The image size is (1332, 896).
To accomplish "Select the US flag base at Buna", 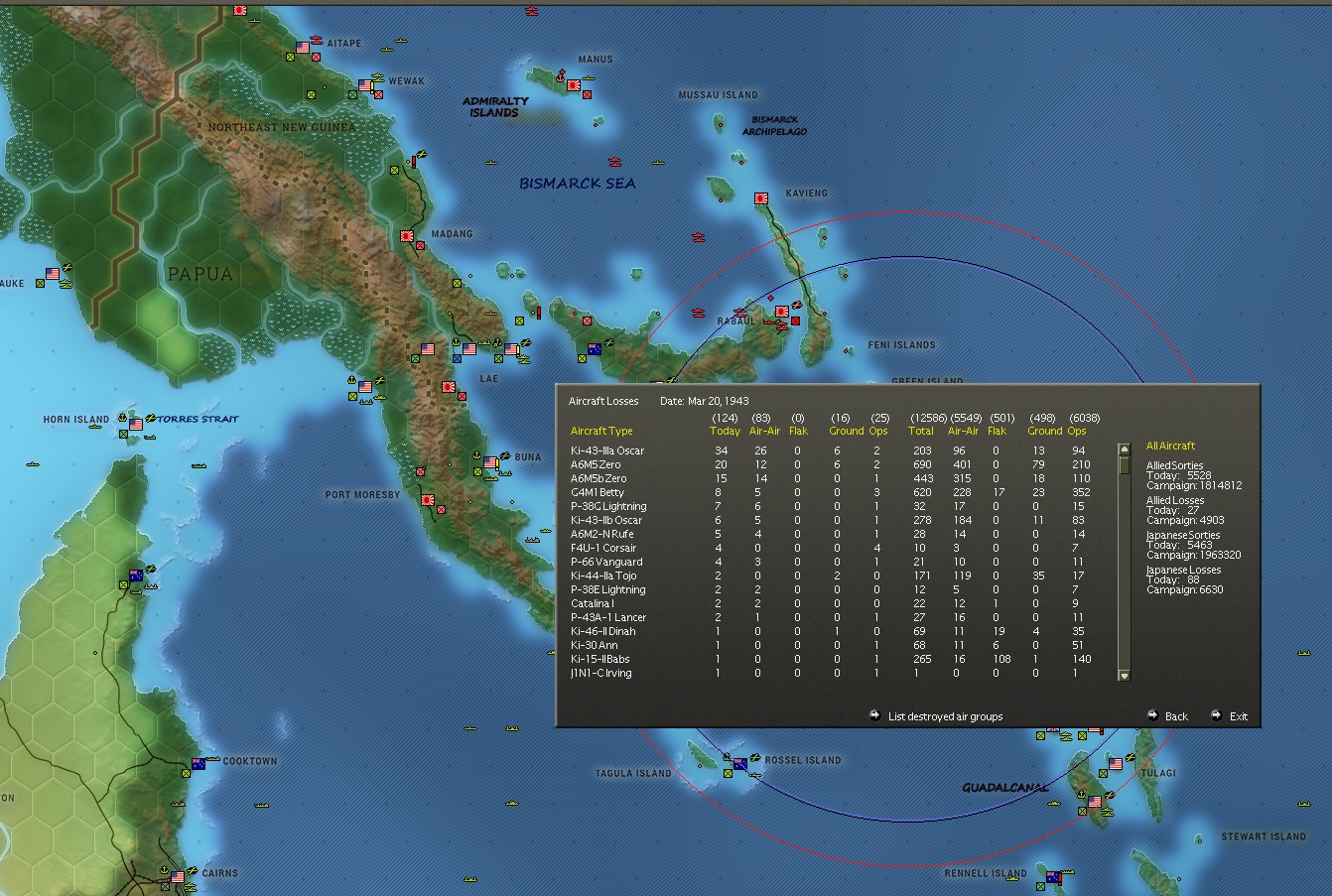I will coord(491,463).
